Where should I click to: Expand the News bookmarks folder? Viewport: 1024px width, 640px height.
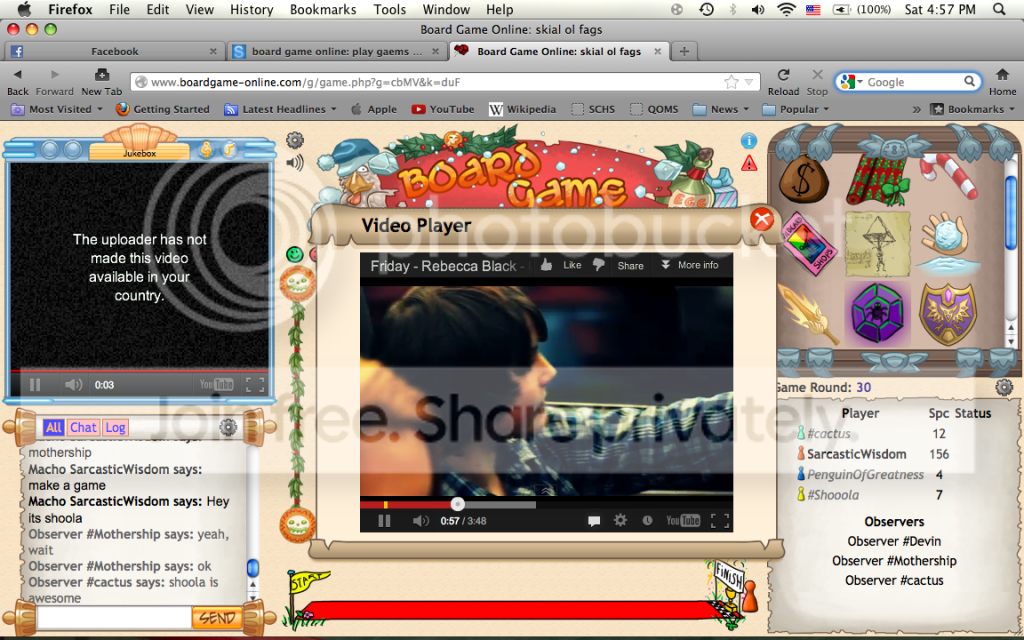pos(722,109)
